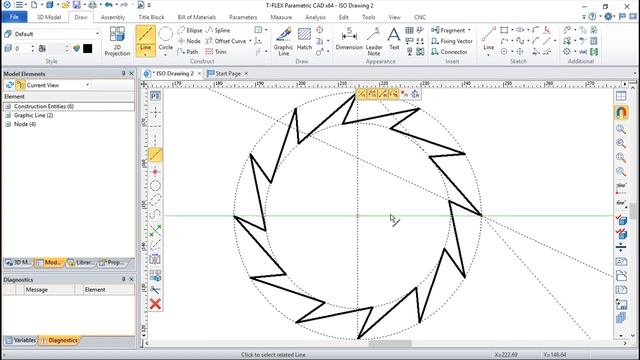Click the Save icon in the quick access toolbar
640x360 pixels.
[77, 5]
